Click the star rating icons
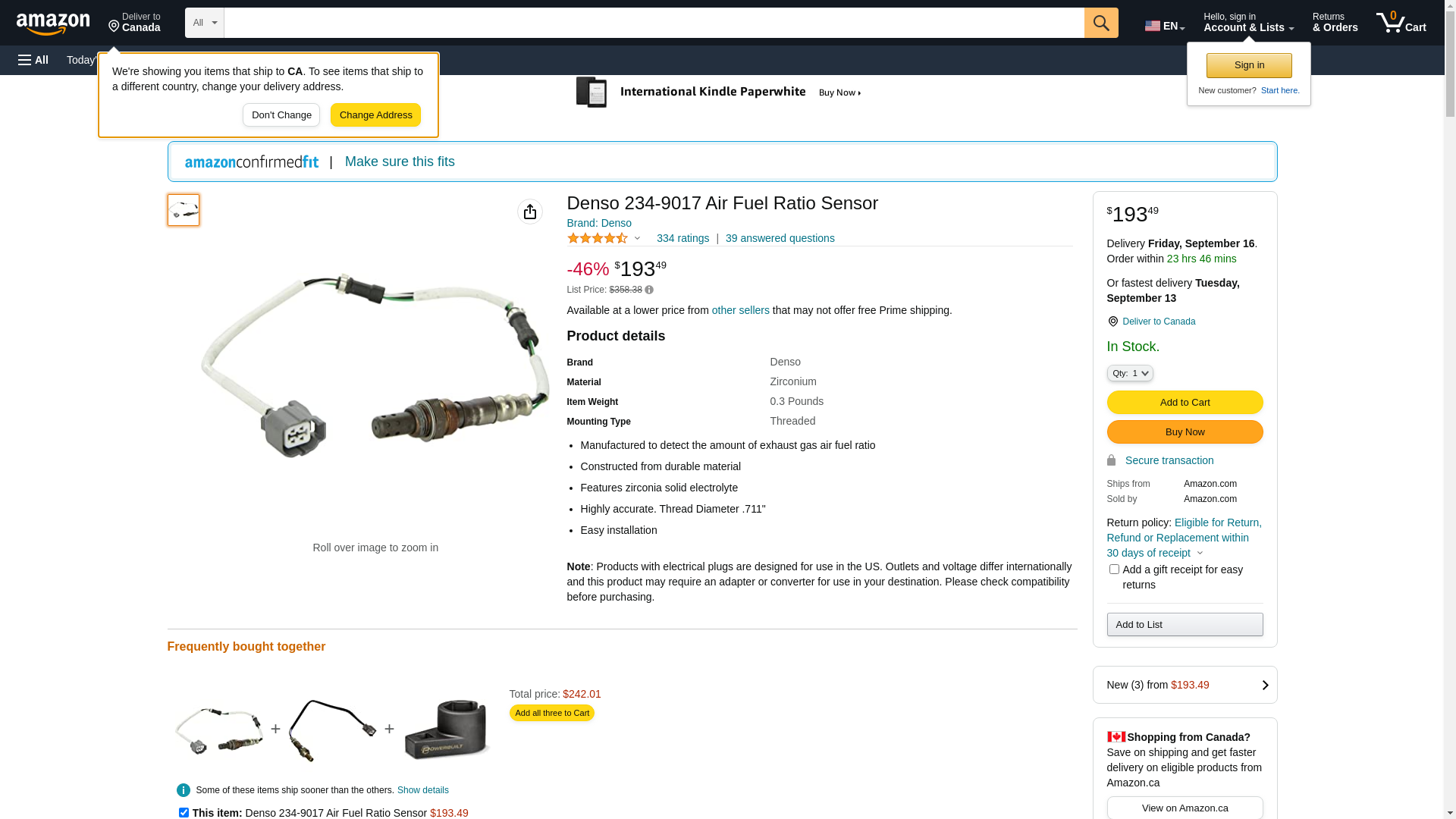1456x819 pixels. click(598, 238)
